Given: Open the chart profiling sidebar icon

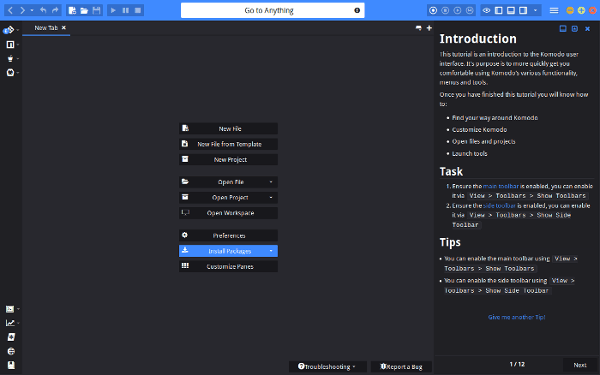Looking at the screenshot, I should 10,323.
